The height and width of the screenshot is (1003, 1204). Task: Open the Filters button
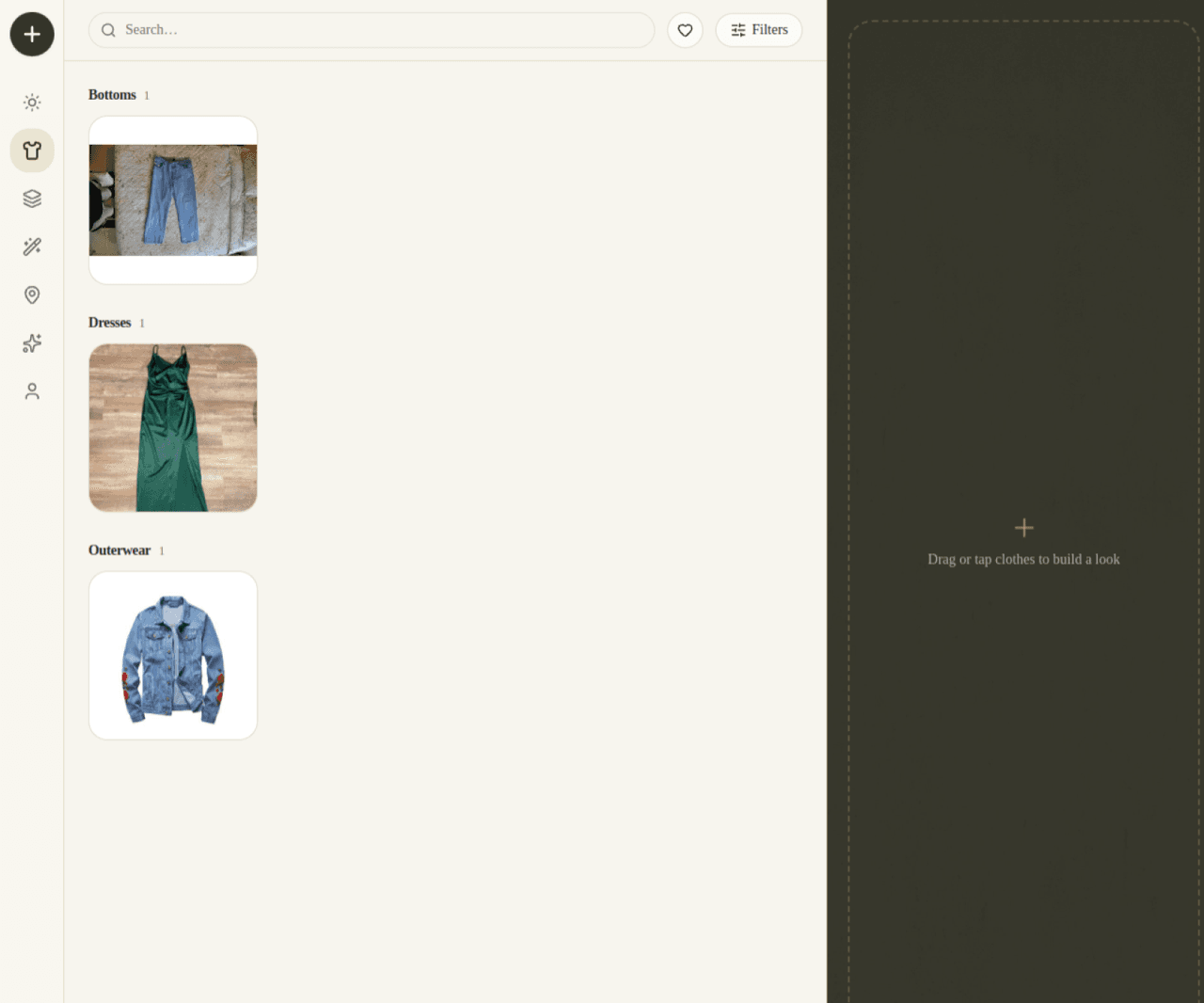coord(759,30)
